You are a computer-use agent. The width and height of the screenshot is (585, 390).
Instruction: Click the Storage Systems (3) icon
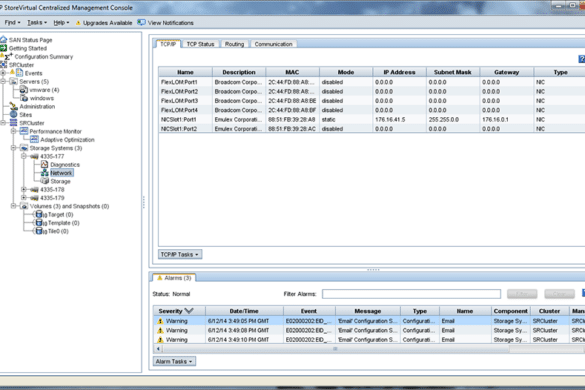pos(24,148)
